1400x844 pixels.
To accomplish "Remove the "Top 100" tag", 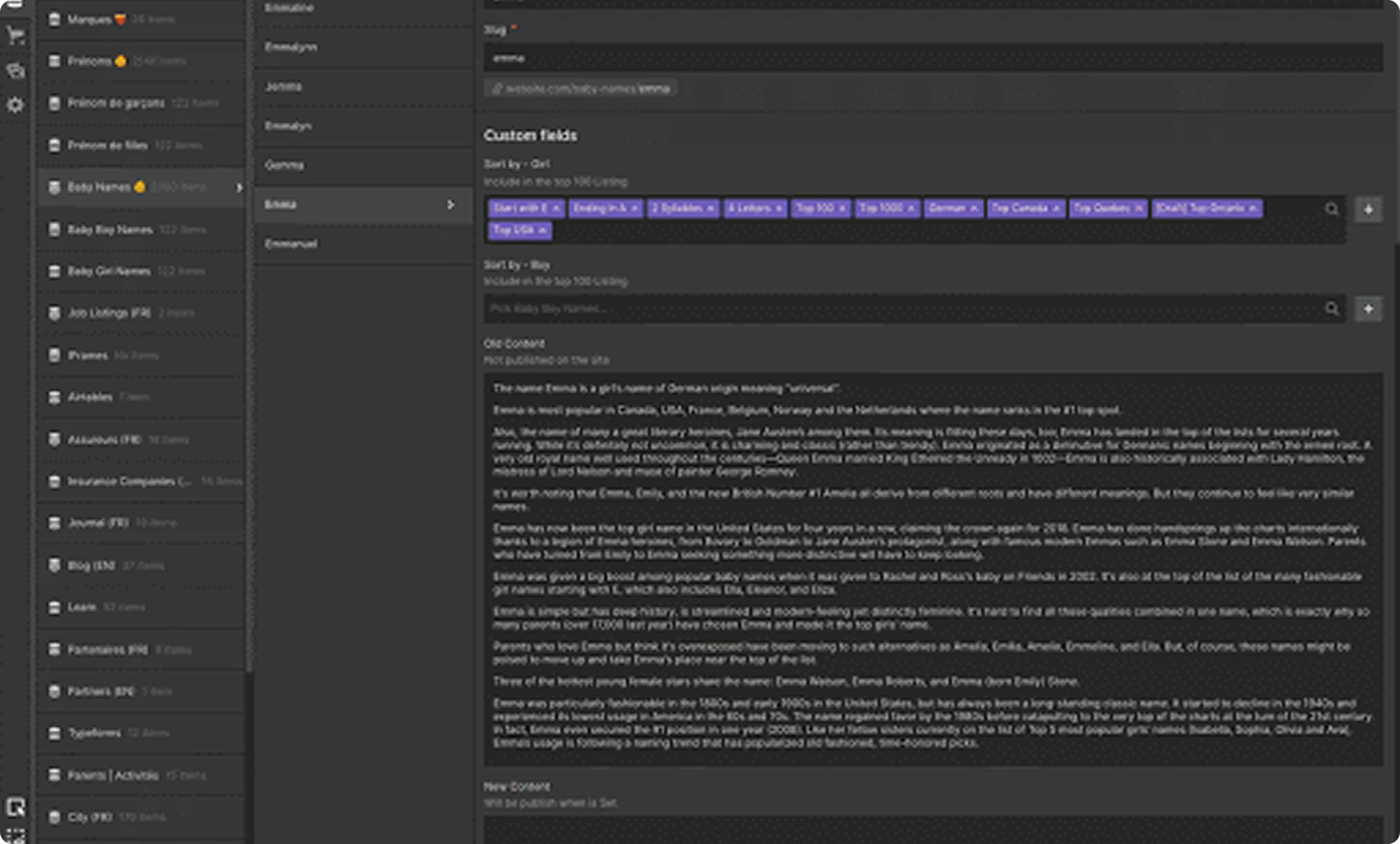I will pos(842,209).
